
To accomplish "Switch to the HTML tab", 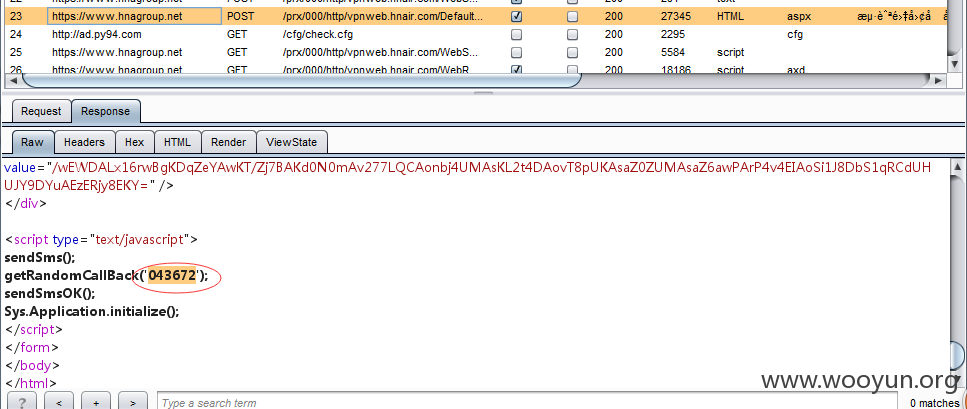I will click(x=178, y=142).
